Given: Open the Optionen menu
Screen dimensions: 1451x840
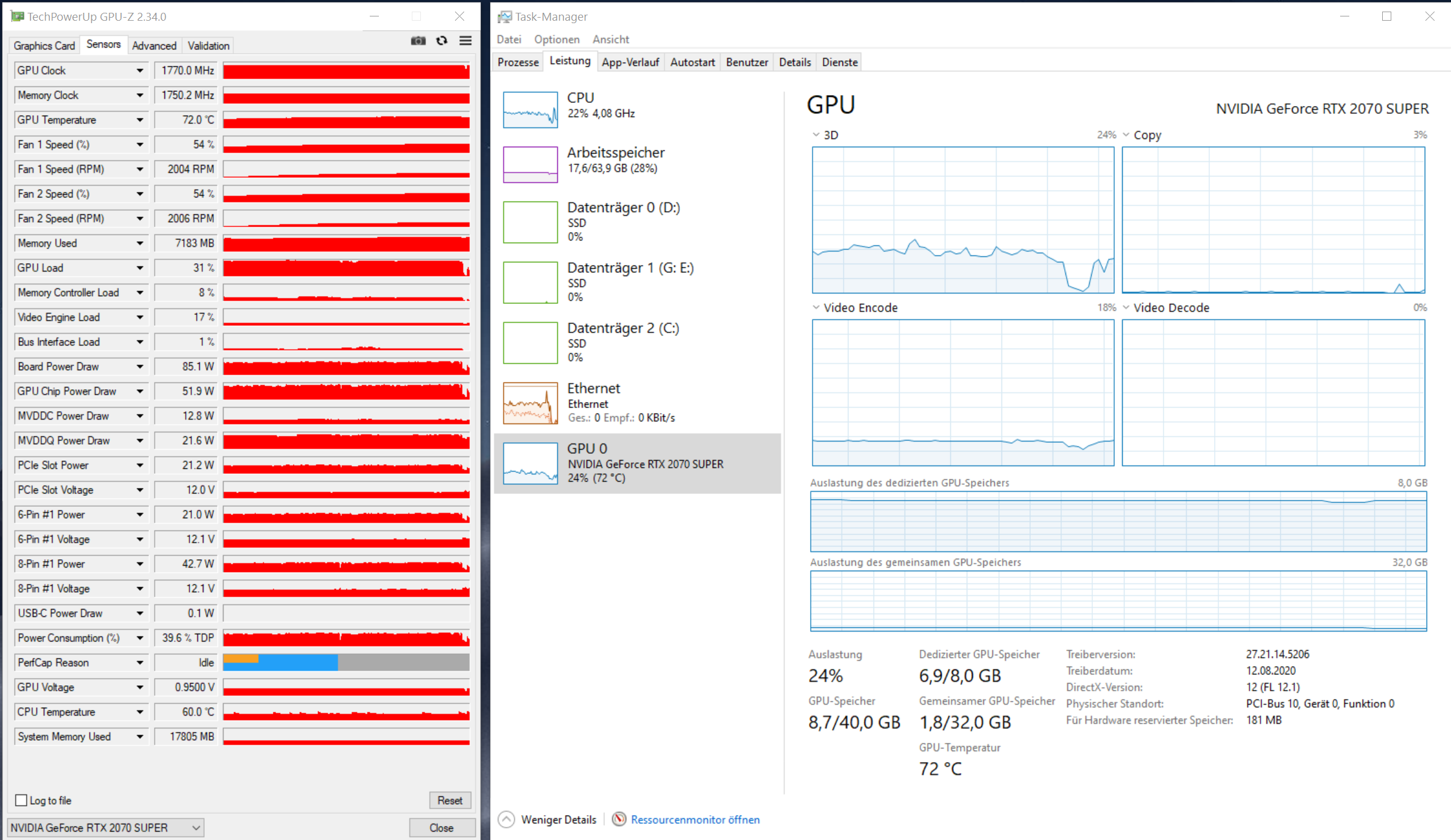Looking at the screenshot, I should 556,40.
